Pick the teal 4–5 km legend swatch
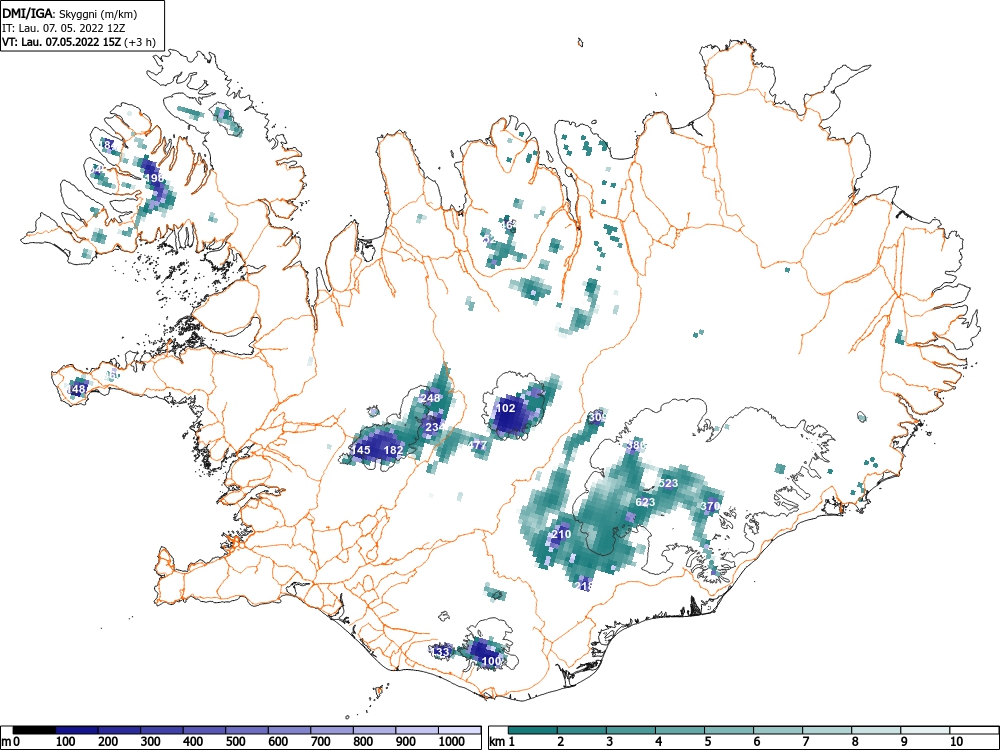Image resolution: width=1000 pixels, height=750 pixels. click(x=680, y=730)
